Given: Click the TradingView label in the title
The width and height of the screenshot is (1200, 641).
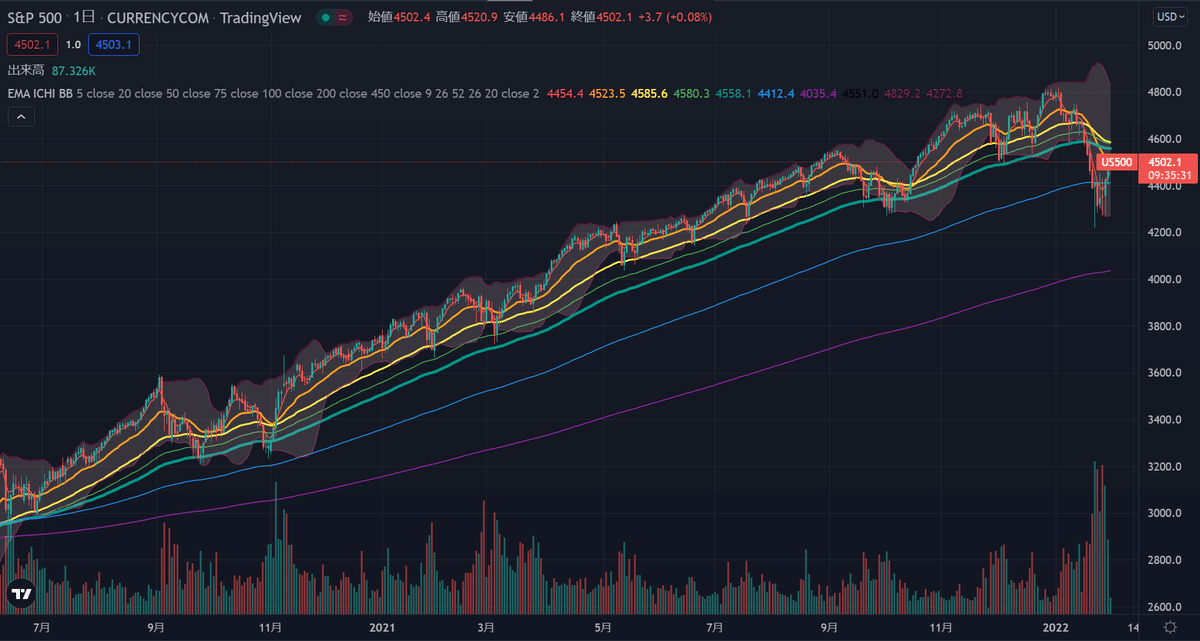Looking at the screenshot, I should coord(259,17).
